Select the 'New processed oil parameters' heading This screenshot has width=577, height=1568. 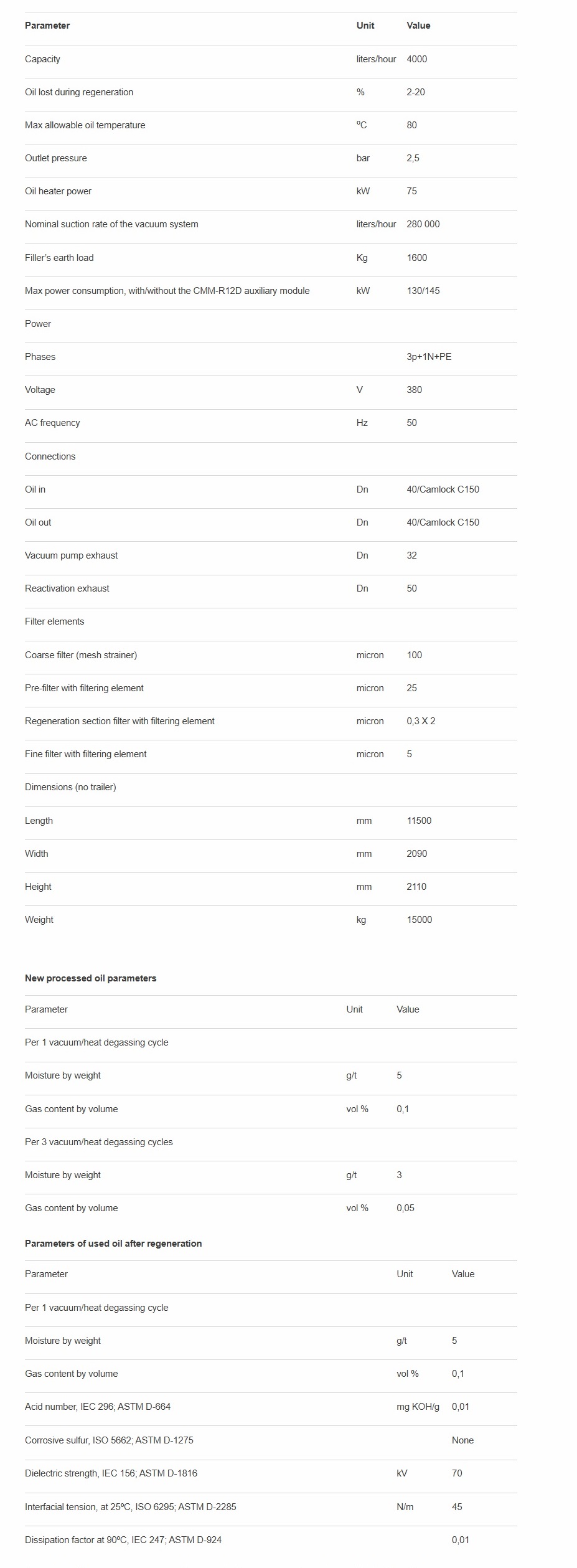coord(90,978)
